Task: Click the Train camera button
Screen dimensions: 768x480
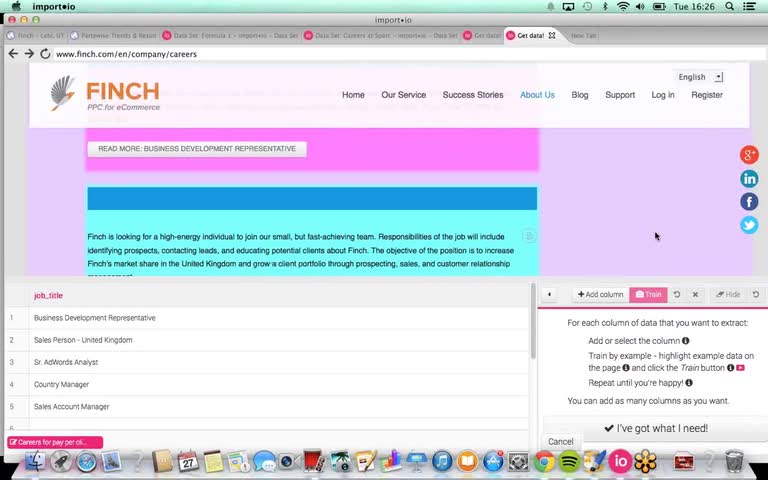Action: pos(648,294)
